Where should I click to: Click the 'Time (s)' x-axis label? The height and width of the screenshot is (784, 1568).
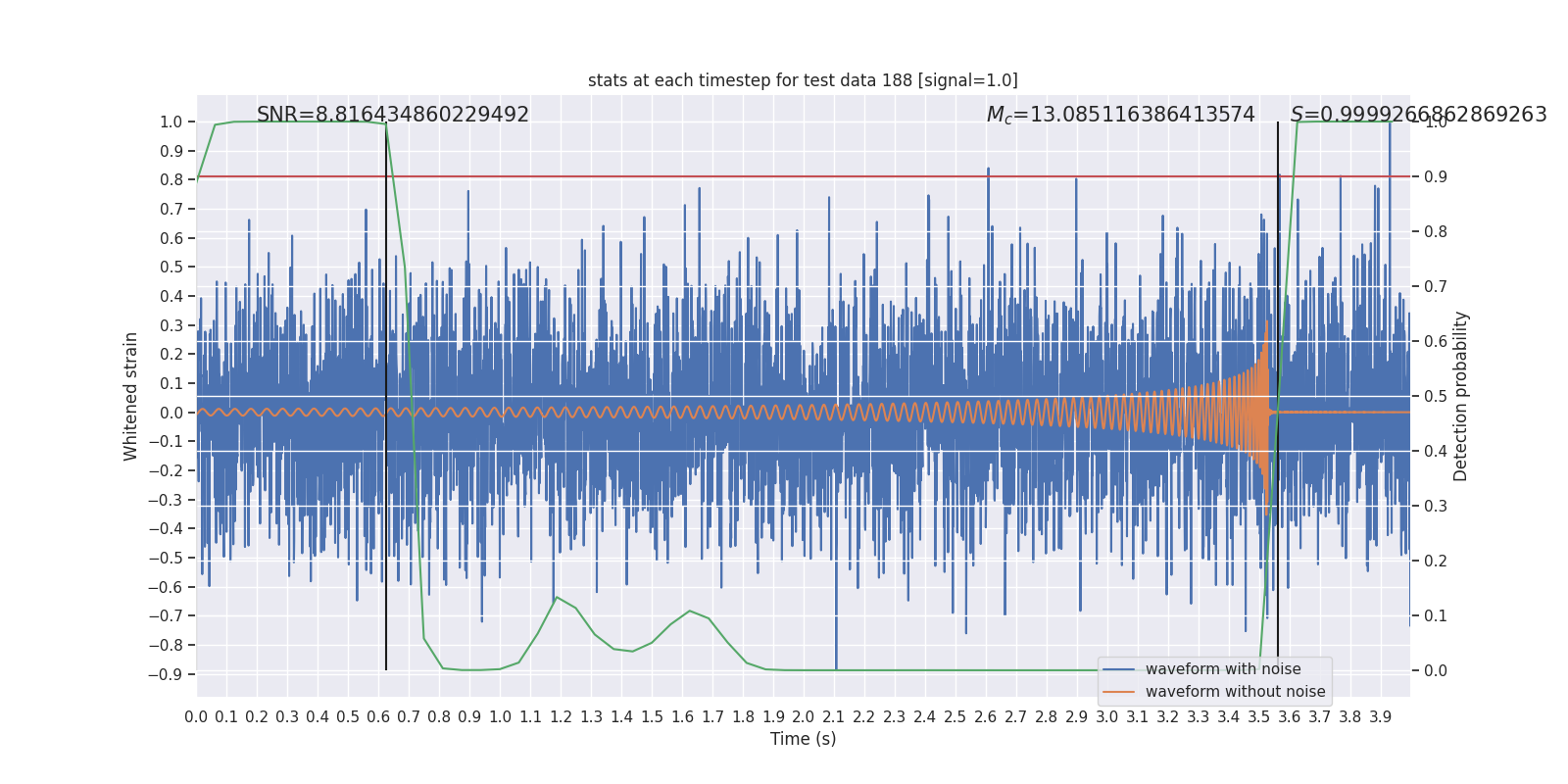click(x=803, y=739)
